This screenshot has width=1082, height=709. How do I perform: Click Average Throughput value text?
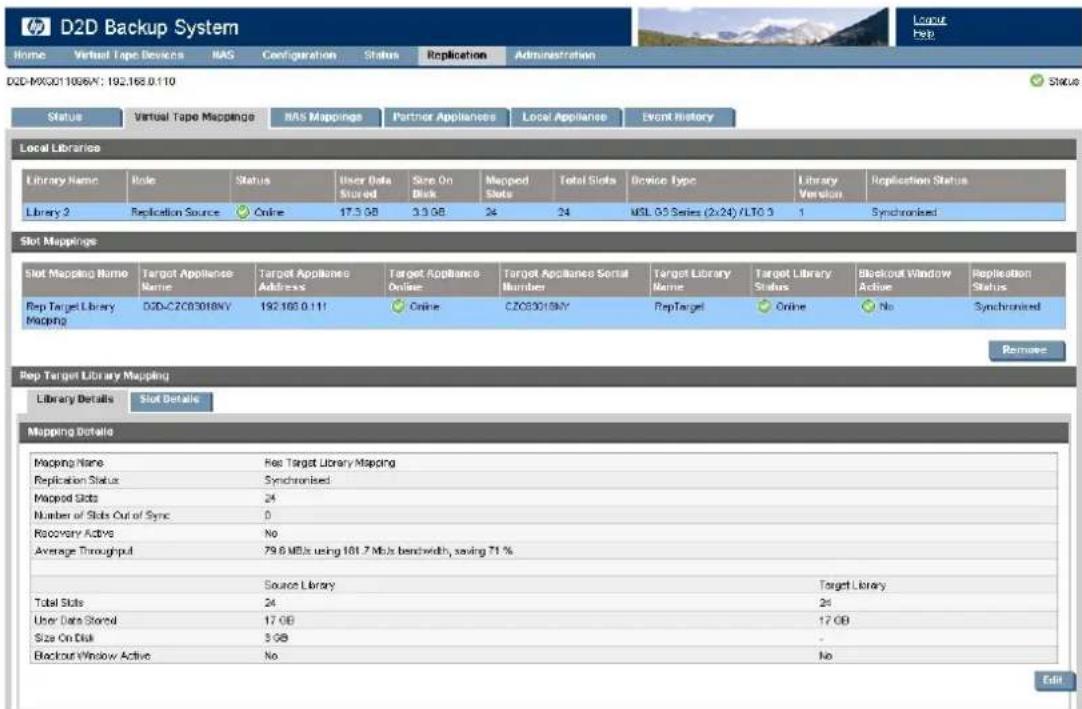[388, 551]
